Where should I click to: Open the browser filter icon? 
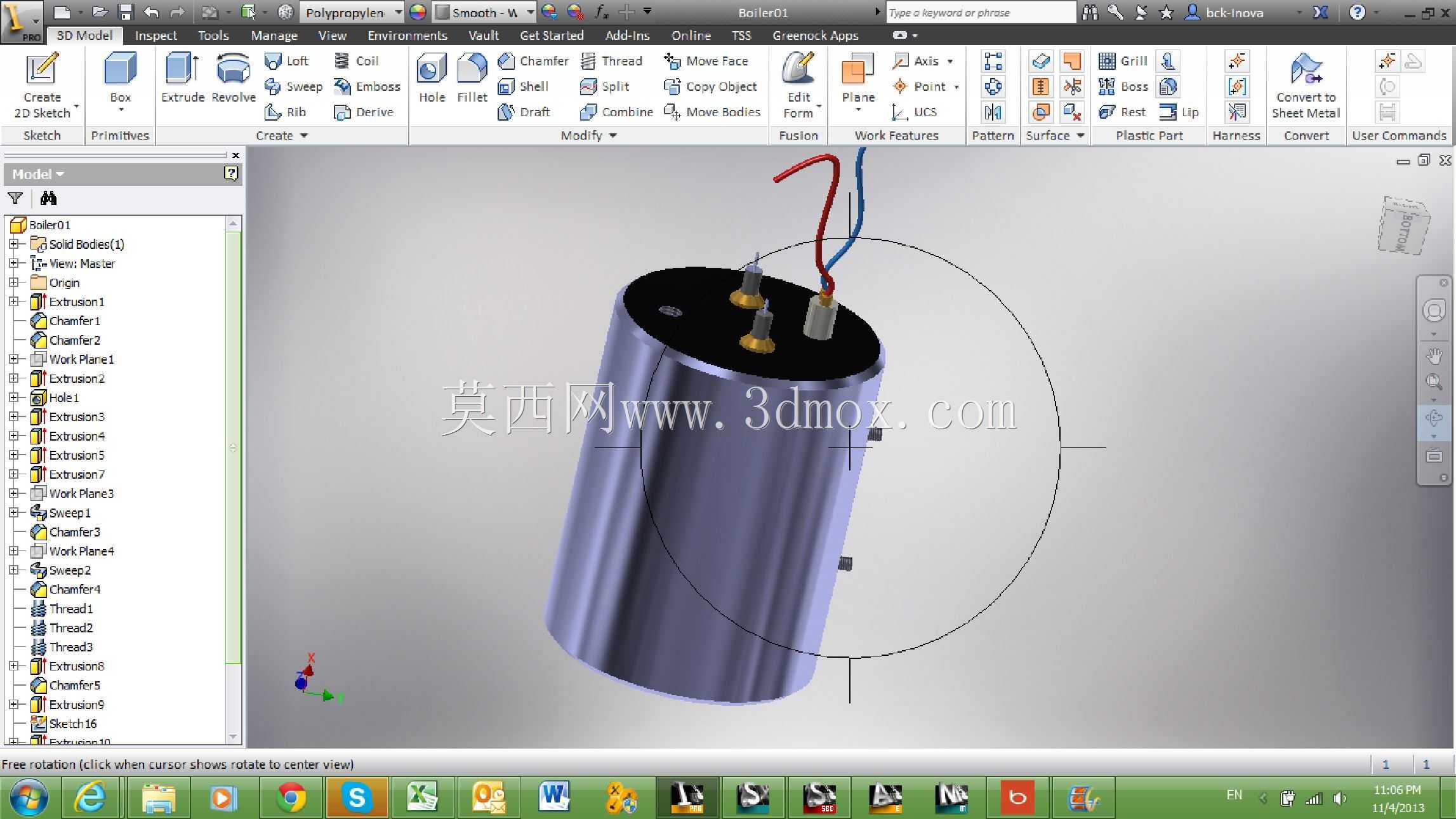click(15, 199)
